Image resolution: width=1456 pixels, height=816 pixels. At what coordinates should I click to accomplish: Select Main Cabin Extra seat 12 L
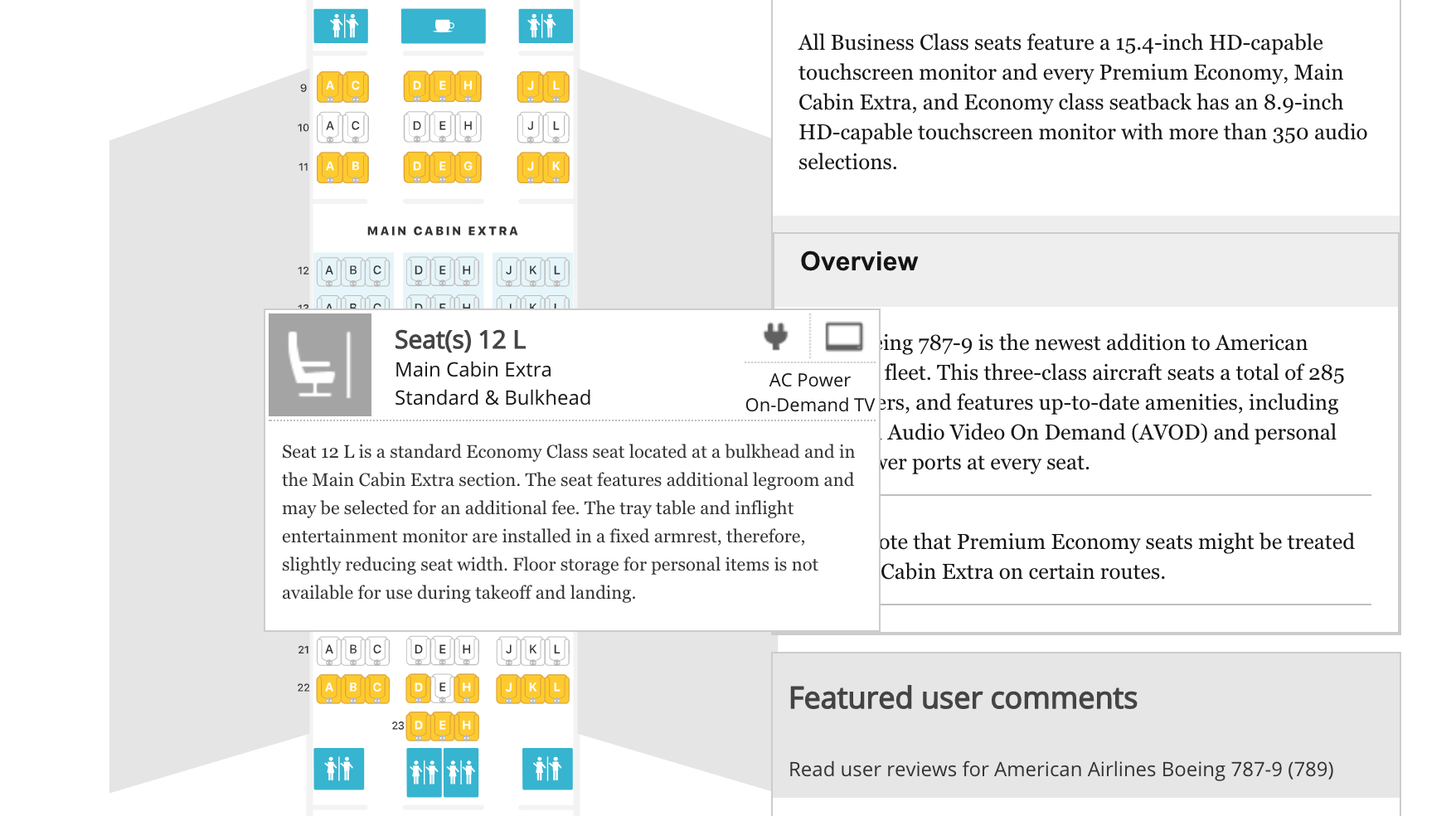pyautogui.click(x=556, y=270)
